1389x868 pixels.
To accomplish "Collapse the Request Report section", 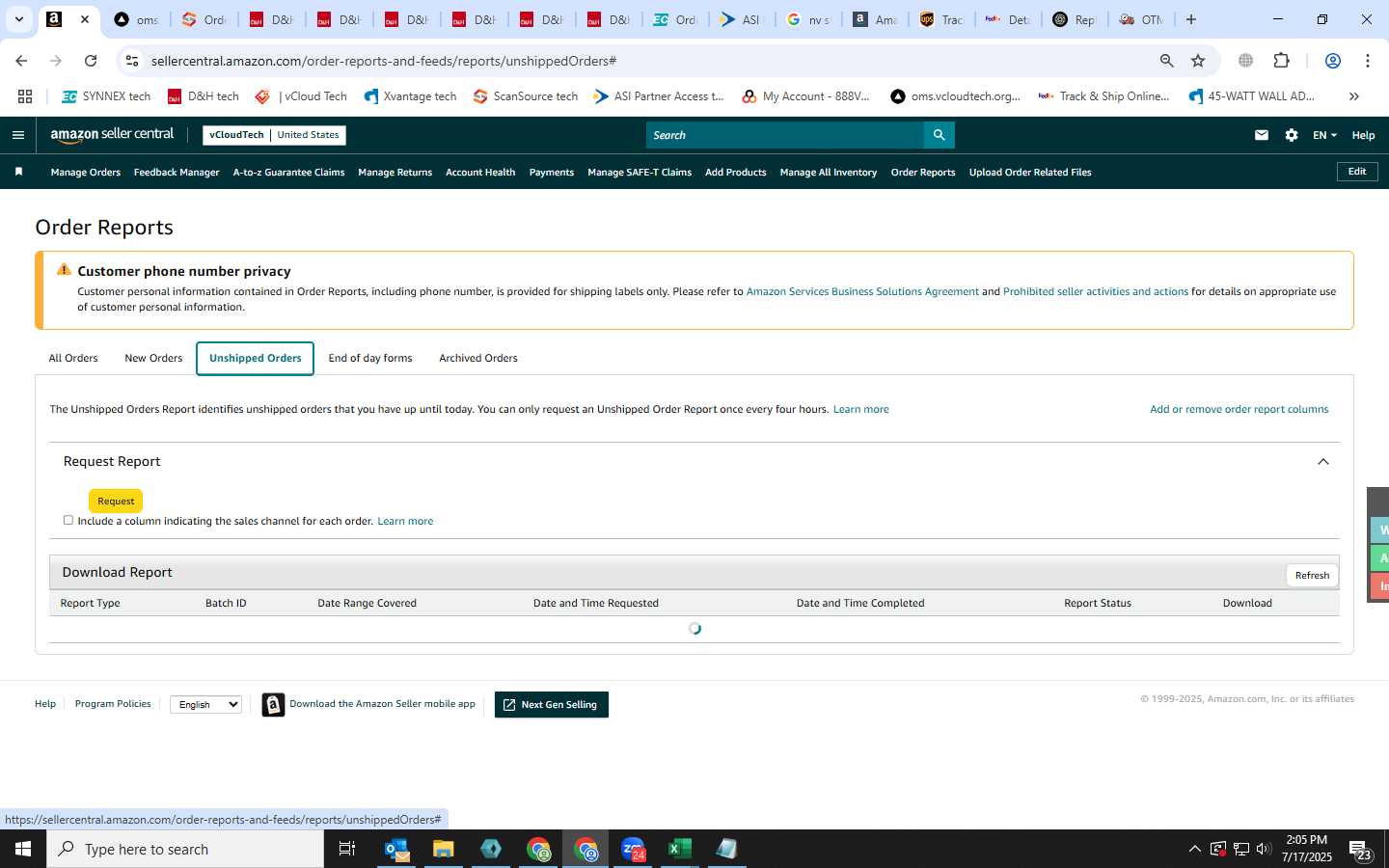I will click(x=1323, y=462).
